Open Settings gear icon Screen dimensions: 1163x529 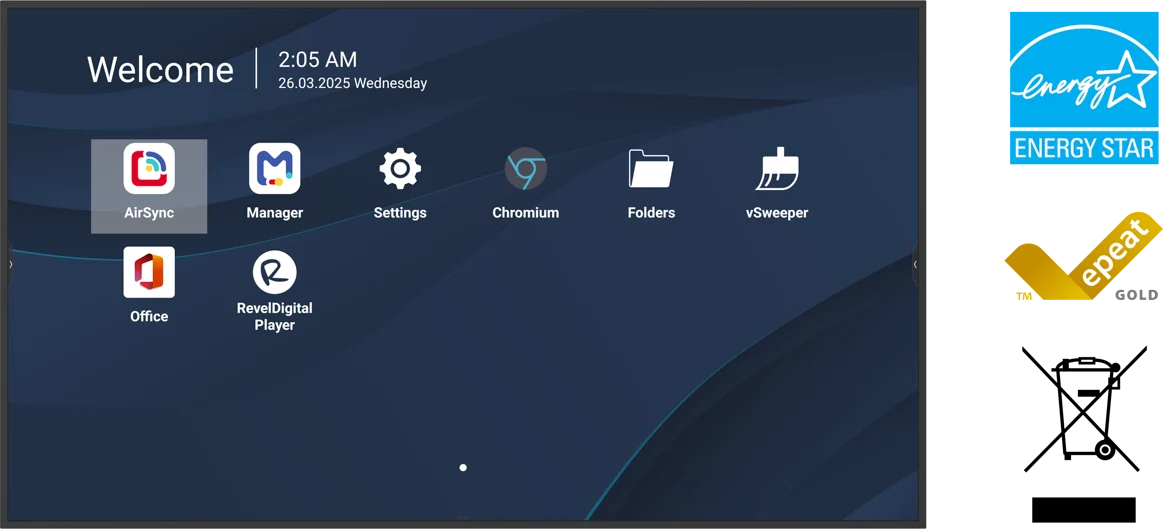[x=400, y=168]
